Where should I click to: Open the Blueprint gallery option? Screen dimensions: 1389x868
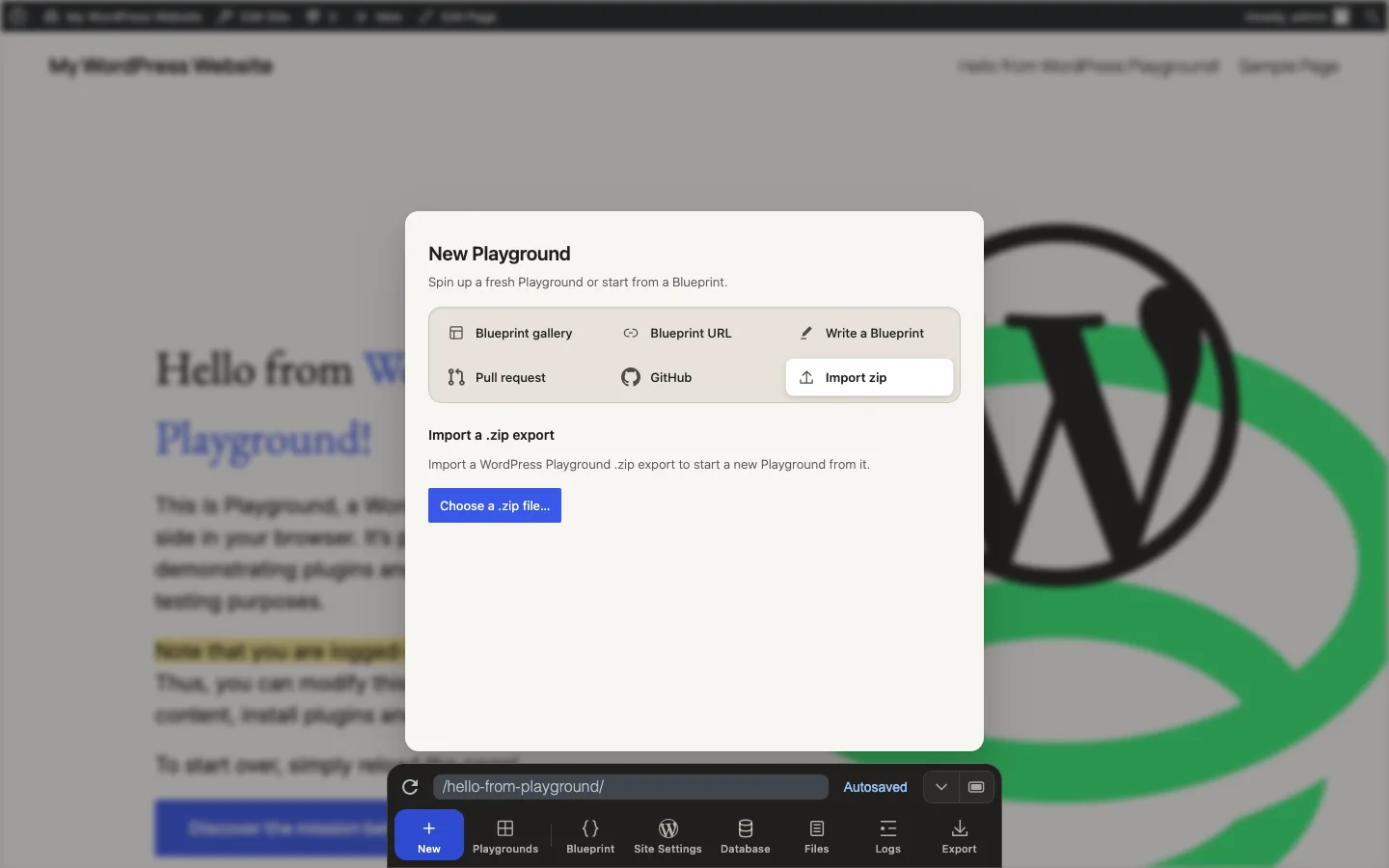pyautogui.click(x=519, y=333)
